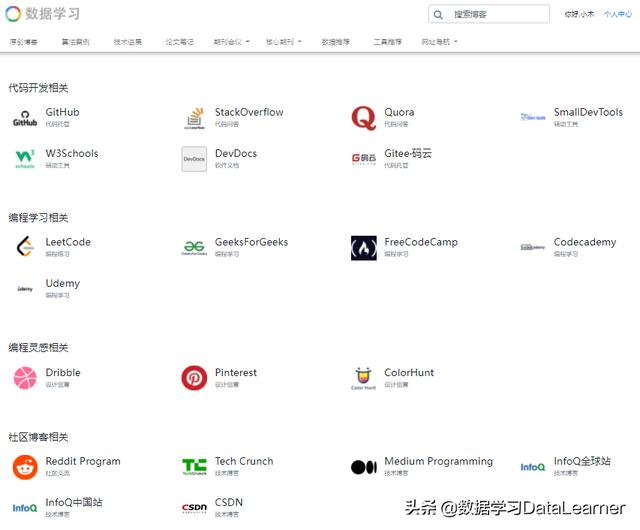Expand the 核心期刊 dropdown menu
Viewport: 640px width, 530px height.
[x=284, y=42]
